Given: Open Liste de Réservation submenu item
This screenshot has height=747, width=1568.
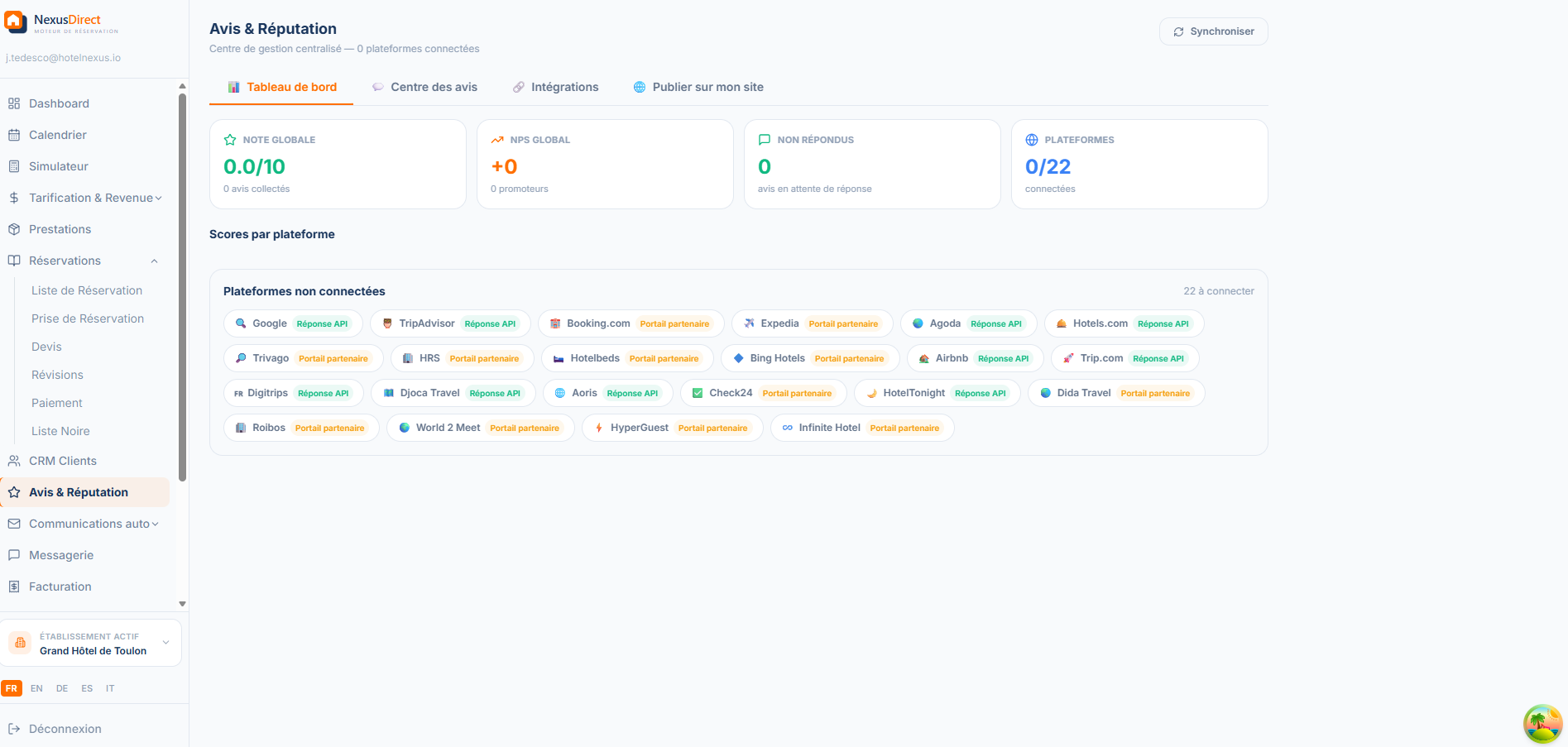Looking at the screenshot, I should pos(87,290).
